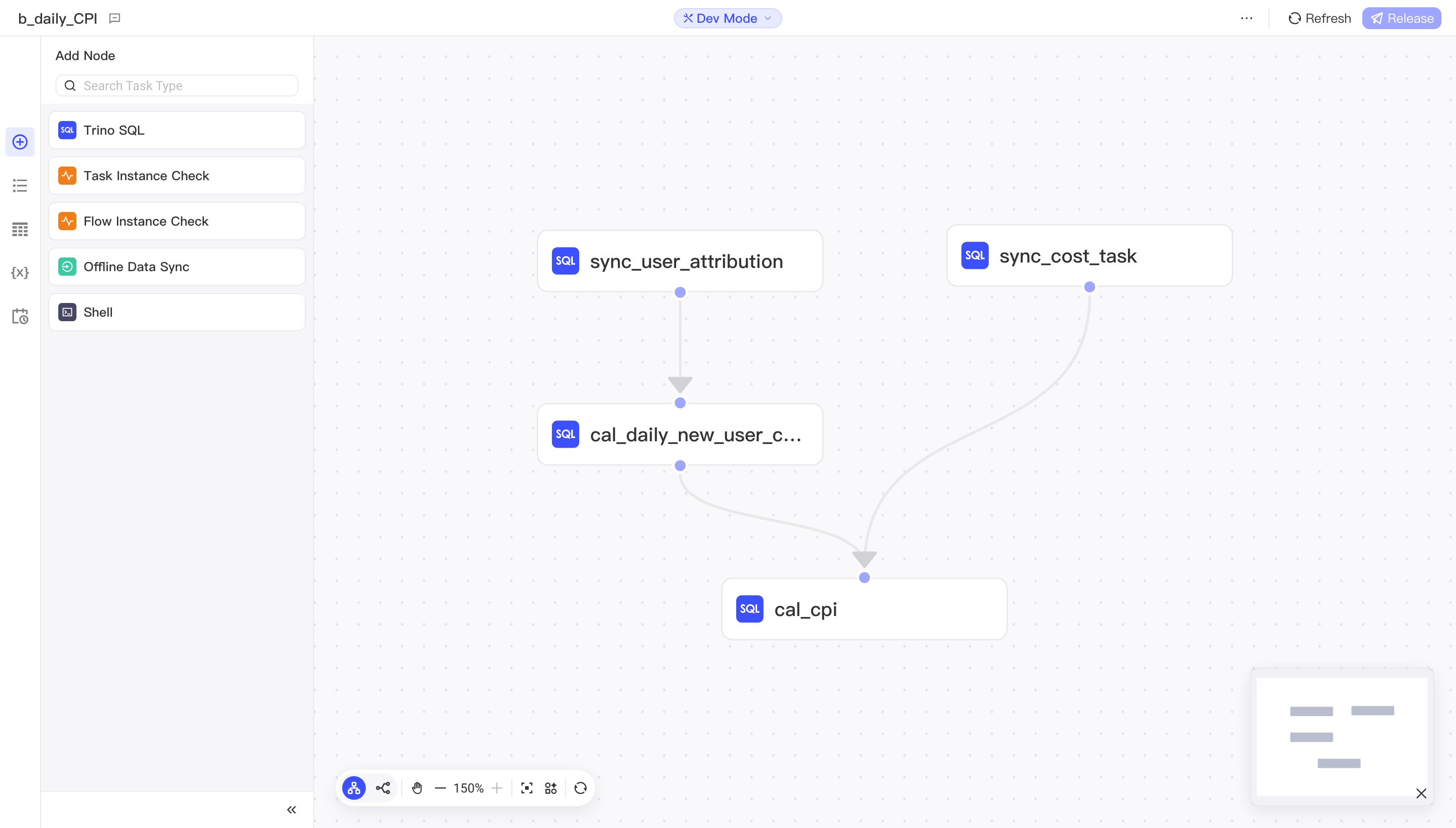Select the hand pan tool
1456x828 pixels.
click(x=417, y=788)
